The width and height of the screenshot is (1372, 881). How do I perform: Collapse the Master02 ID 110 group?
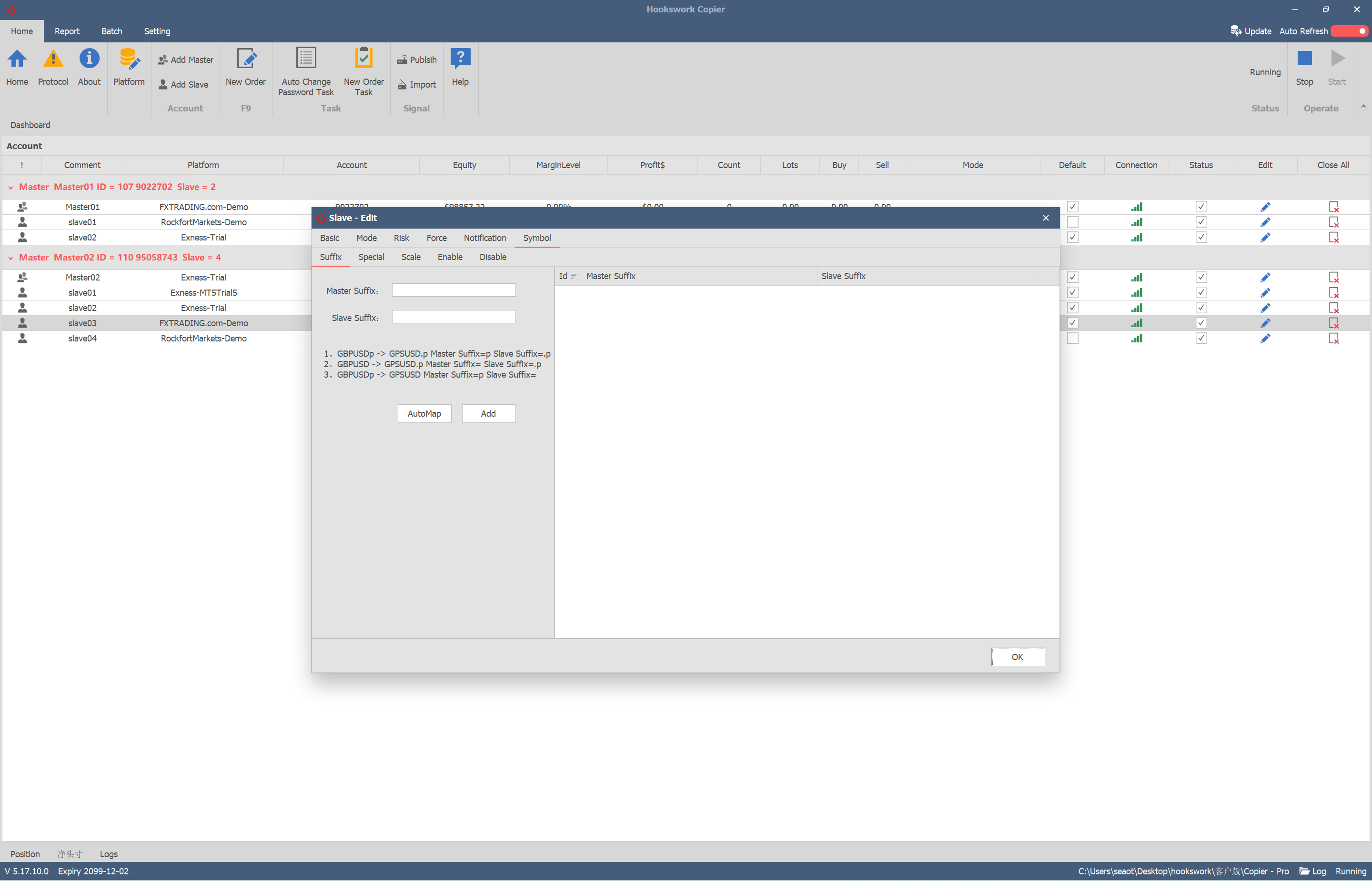10,258
